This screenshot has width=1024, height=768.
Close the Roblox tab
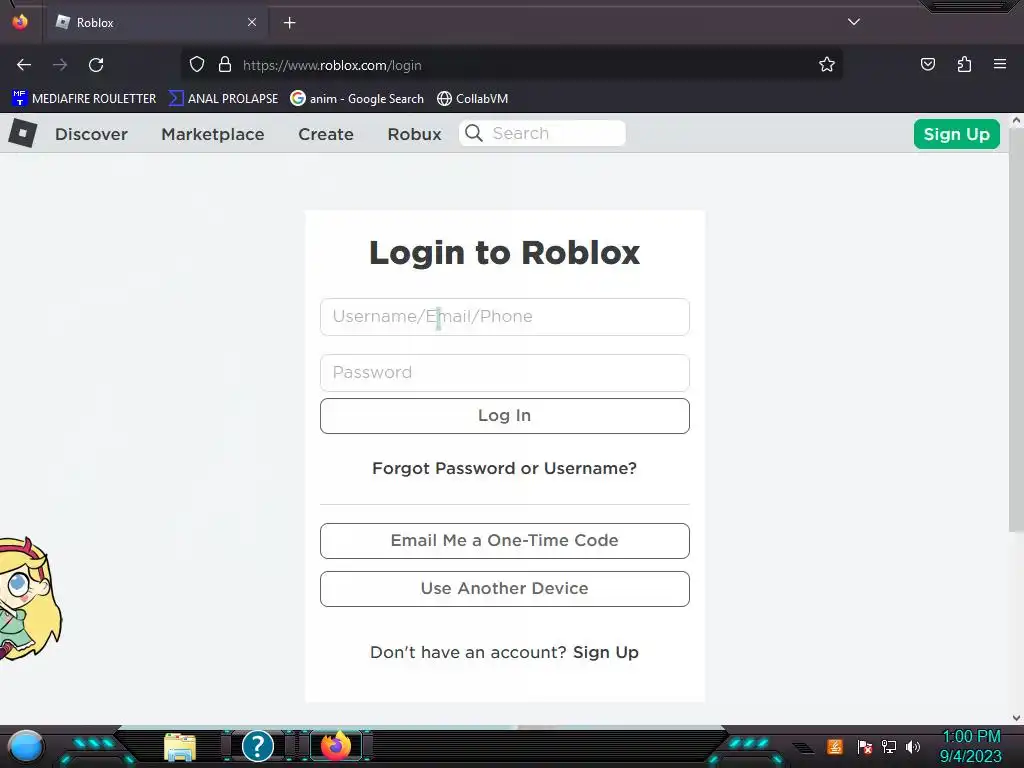click(x=252, y=22)
